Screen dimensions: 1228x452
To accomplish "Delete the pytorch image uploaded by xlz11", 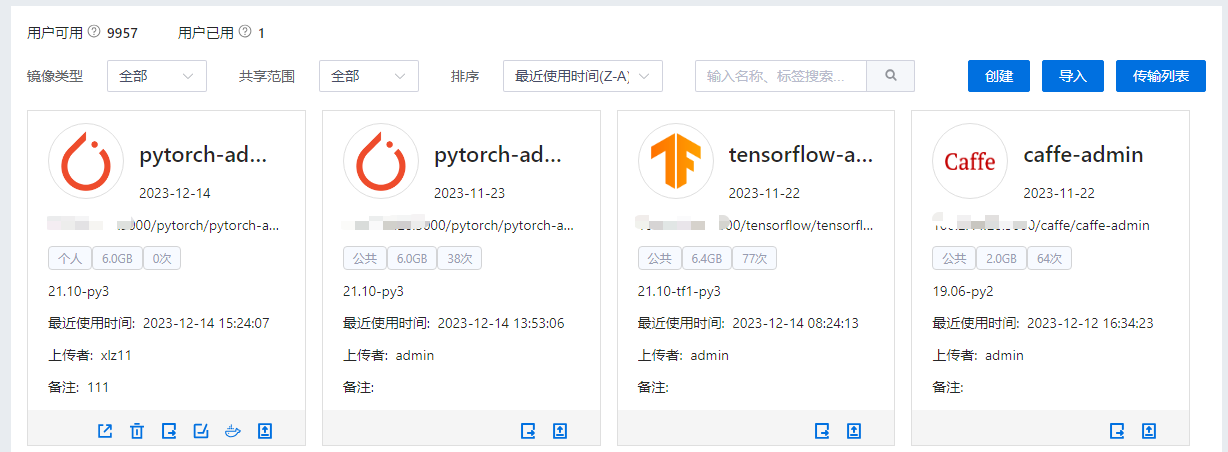I will [x=137, y=431].
